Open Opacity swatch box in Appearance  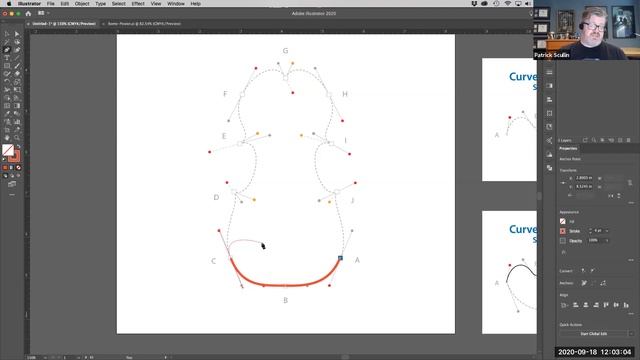coord(563,241)
